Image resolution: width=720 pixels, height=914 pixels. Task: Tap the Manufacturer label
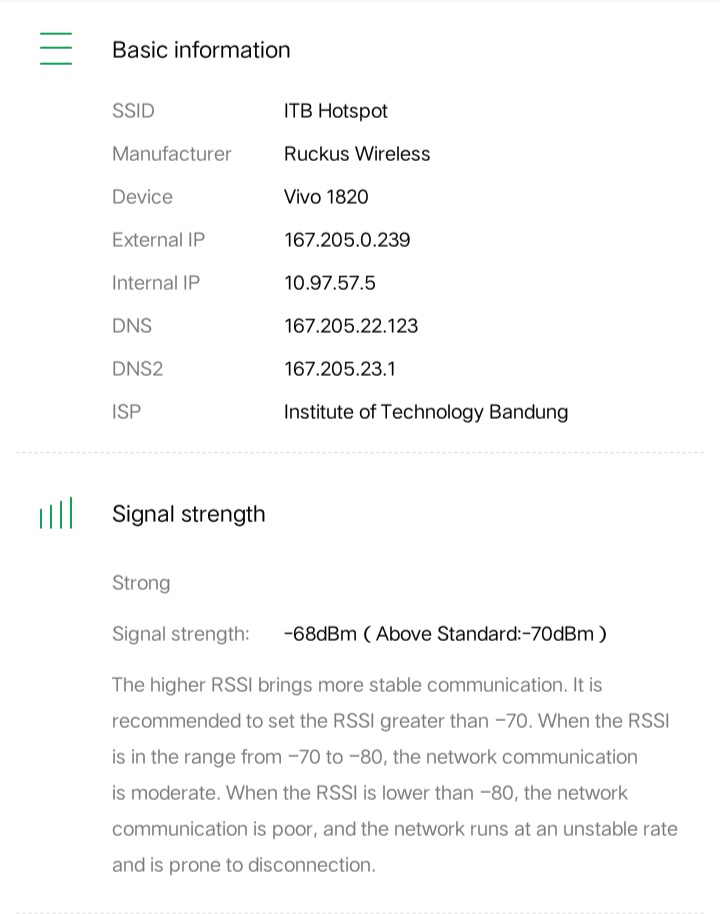pyautogui.click(x=171, y=154)
